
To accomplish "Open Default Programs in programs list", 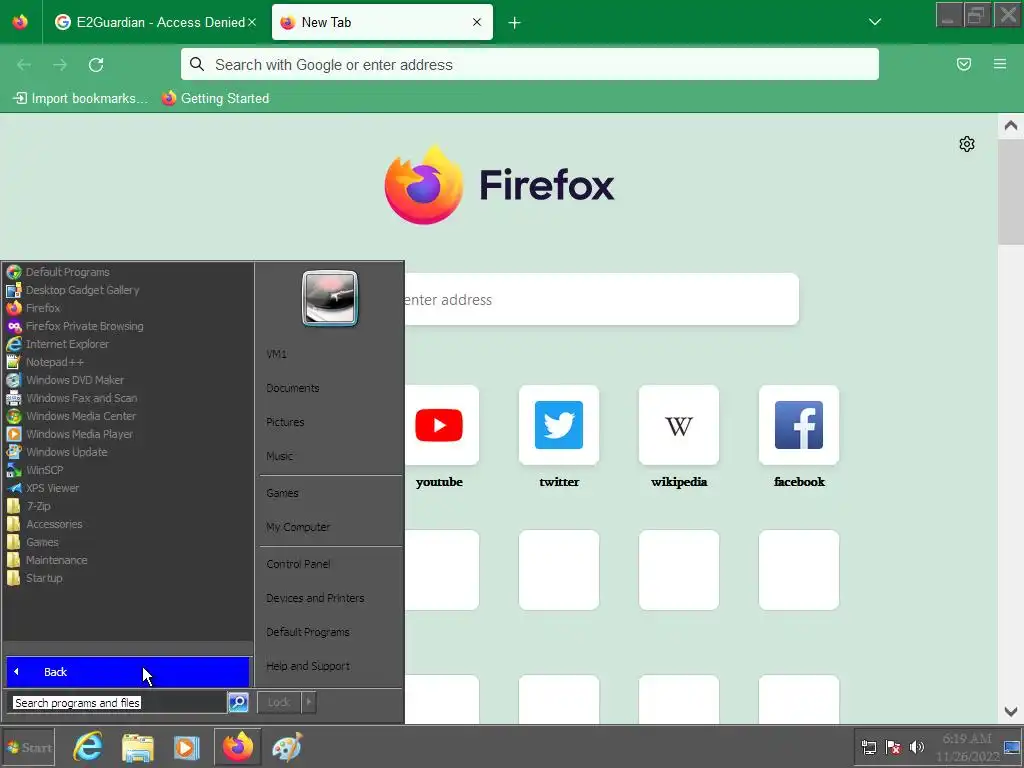I will tap(67, 272).
